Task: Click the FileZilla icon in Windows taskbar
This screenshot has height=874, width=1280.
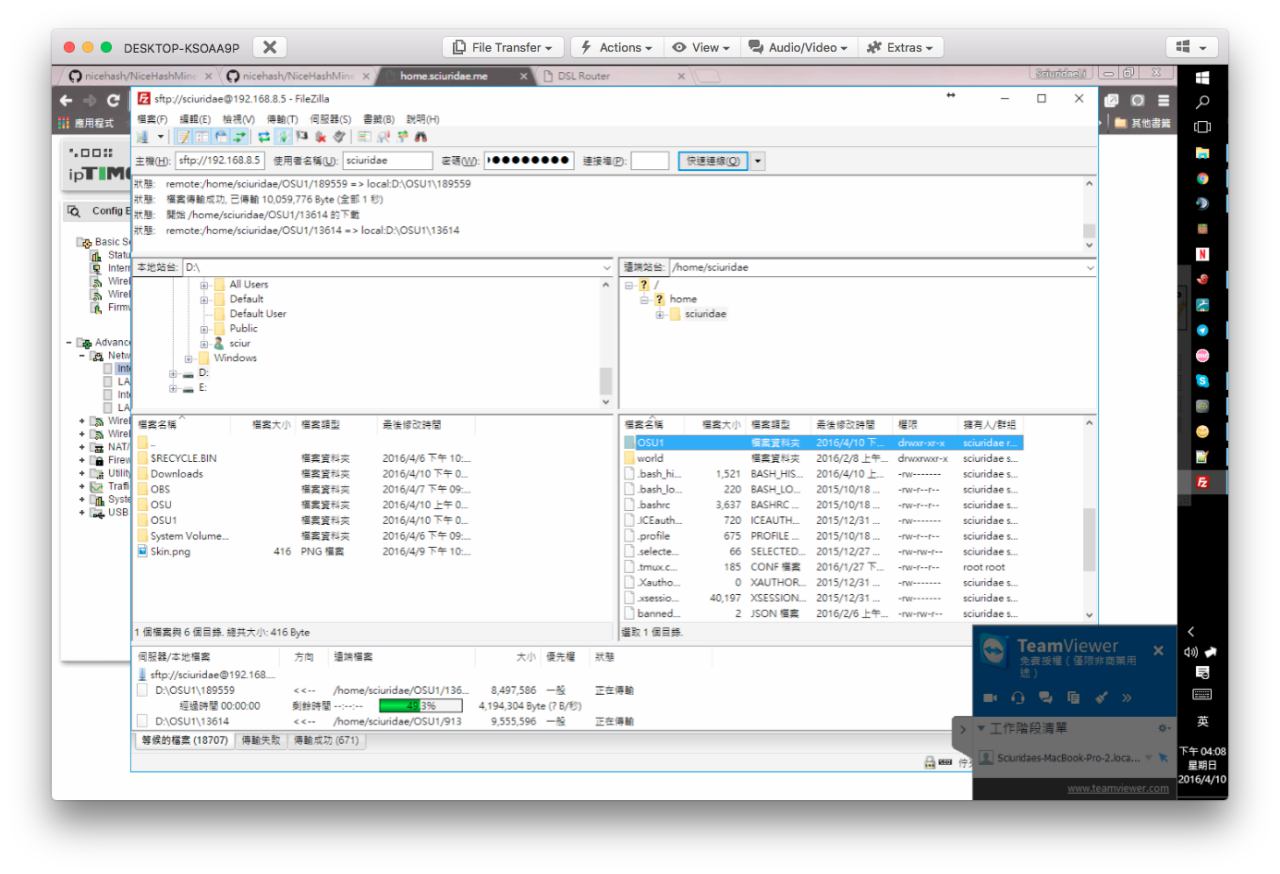Action: [1202, 481]
